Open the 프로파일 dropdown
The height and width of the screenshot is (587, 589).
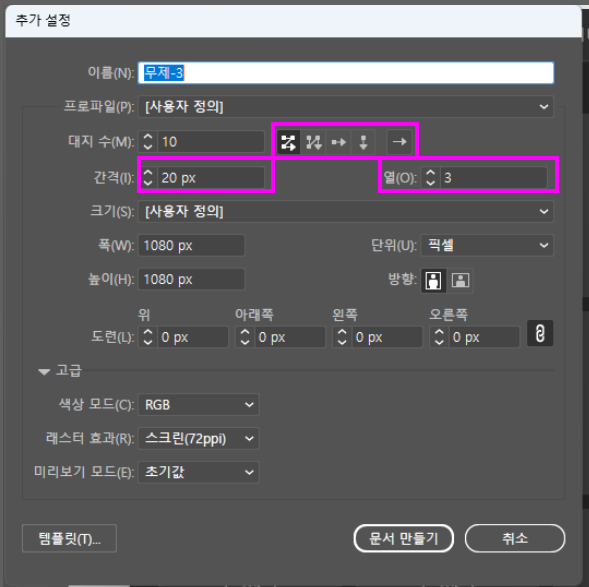[346, 107]
